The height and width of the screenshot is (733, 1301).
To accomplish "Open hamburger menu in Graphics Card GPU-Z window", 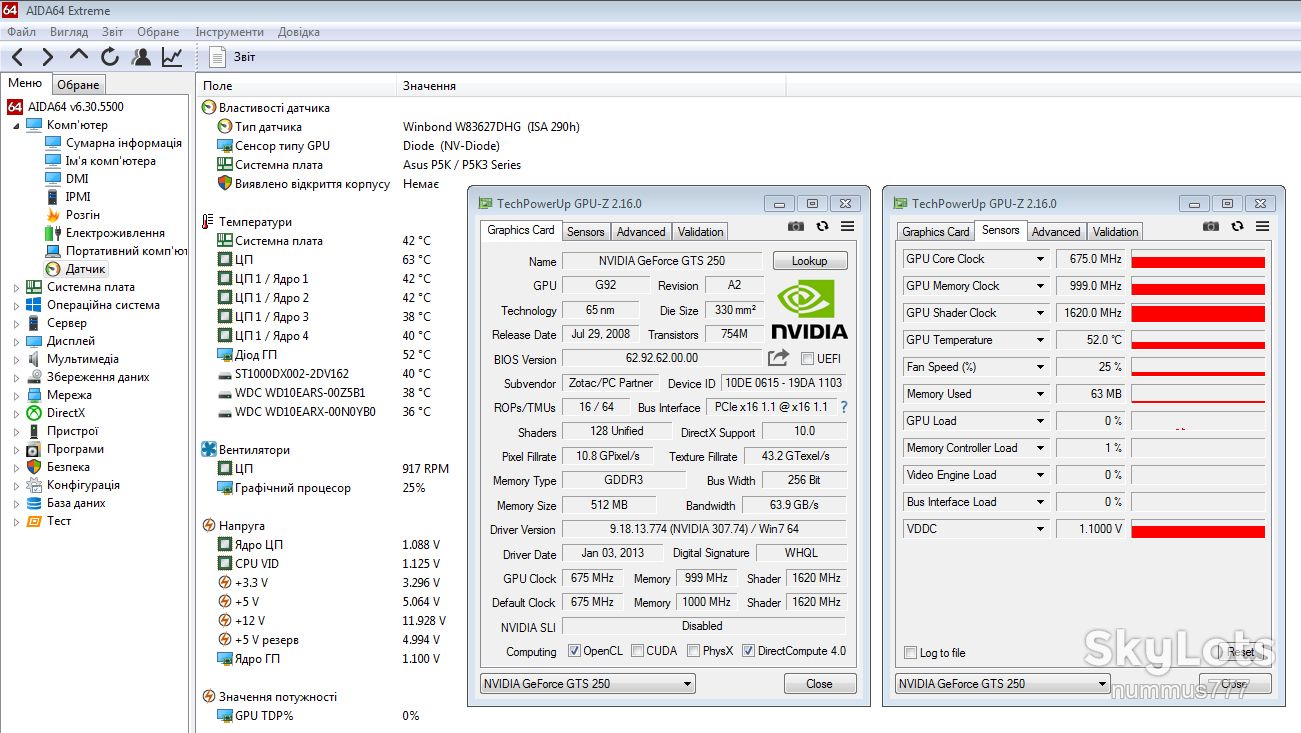I will click(847, 226).
